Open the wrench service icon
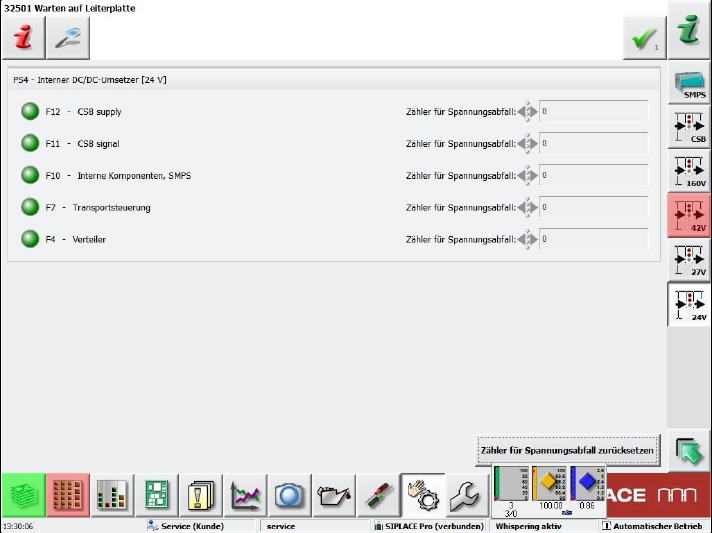 coord(467,495)
